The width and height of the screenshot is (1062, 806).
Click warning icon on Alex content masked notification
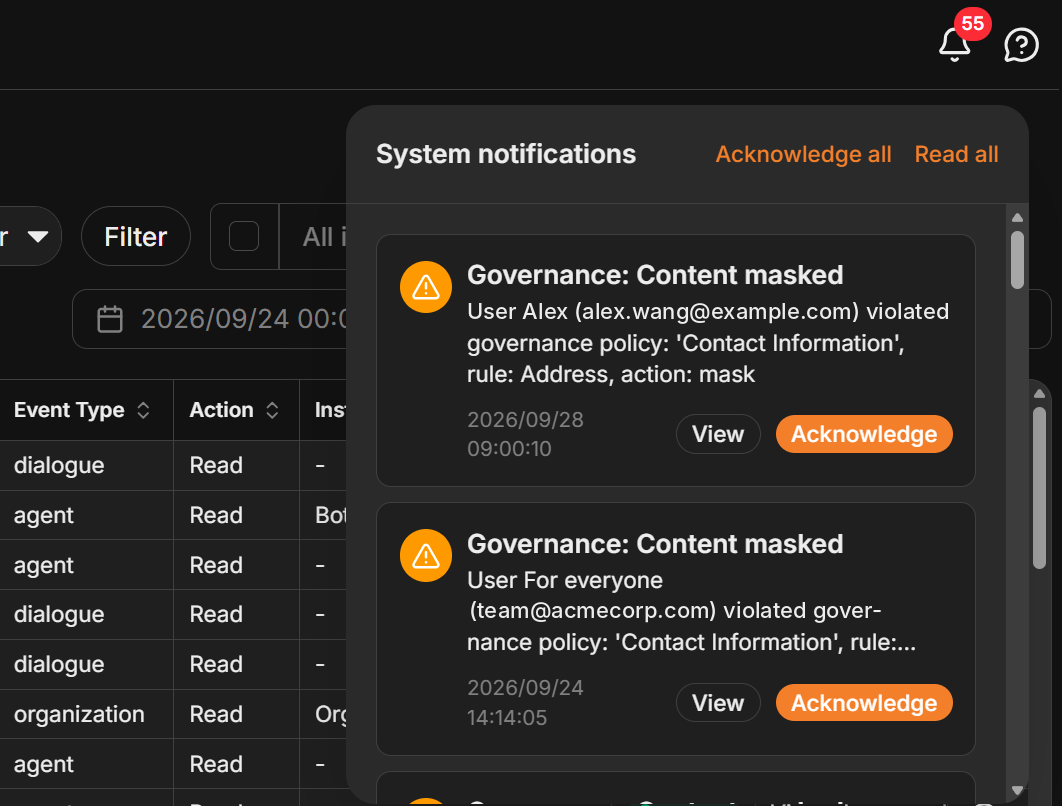click(x=426, y=287)
